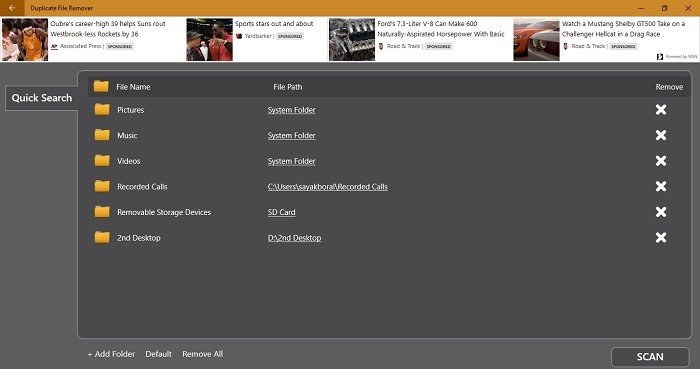Click the File Path column header

click(288, 87)
